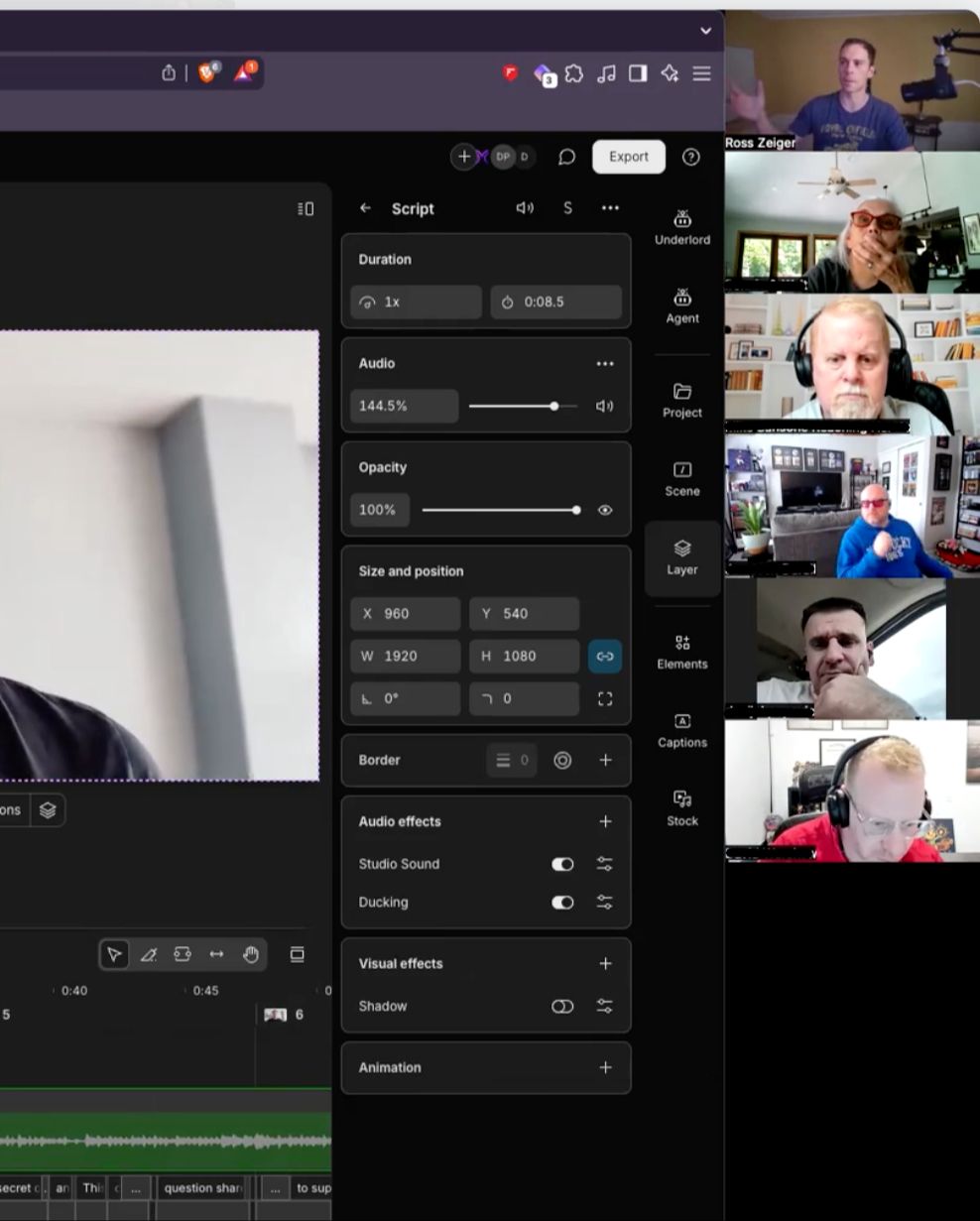Image resolution: width=980 pixels, height=1221 pixels.
Task: Click the speaker icon in Script header
Action: [x=525, y=208]
